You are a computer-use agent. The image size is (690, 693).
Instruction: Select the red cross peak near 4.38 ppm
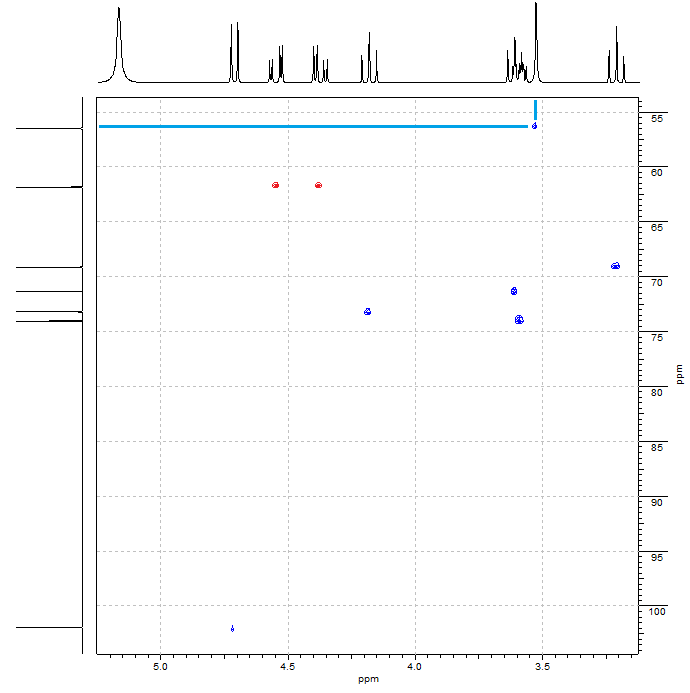[318, 185]
